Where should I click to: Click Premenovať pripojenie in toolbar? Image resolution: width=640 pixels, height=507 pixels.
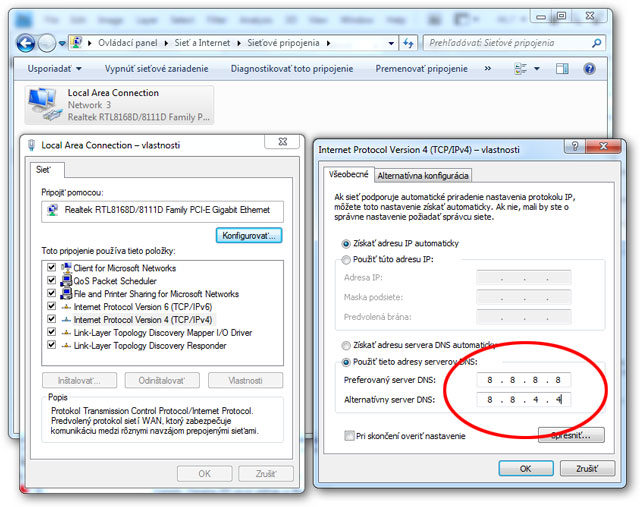coord(422,69)
